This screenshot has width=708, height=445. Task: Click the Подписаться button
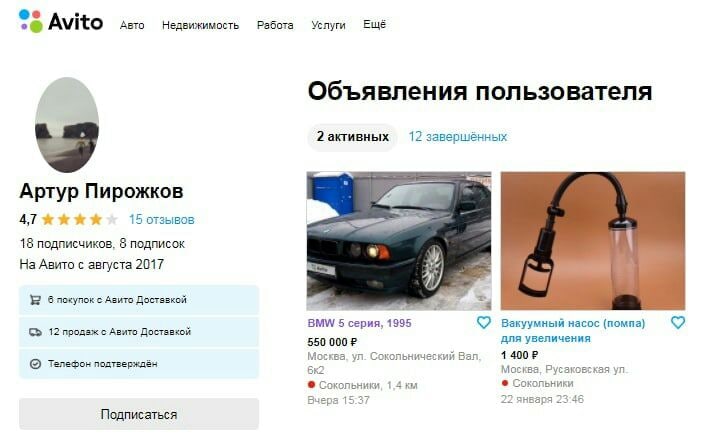[139, 414]
